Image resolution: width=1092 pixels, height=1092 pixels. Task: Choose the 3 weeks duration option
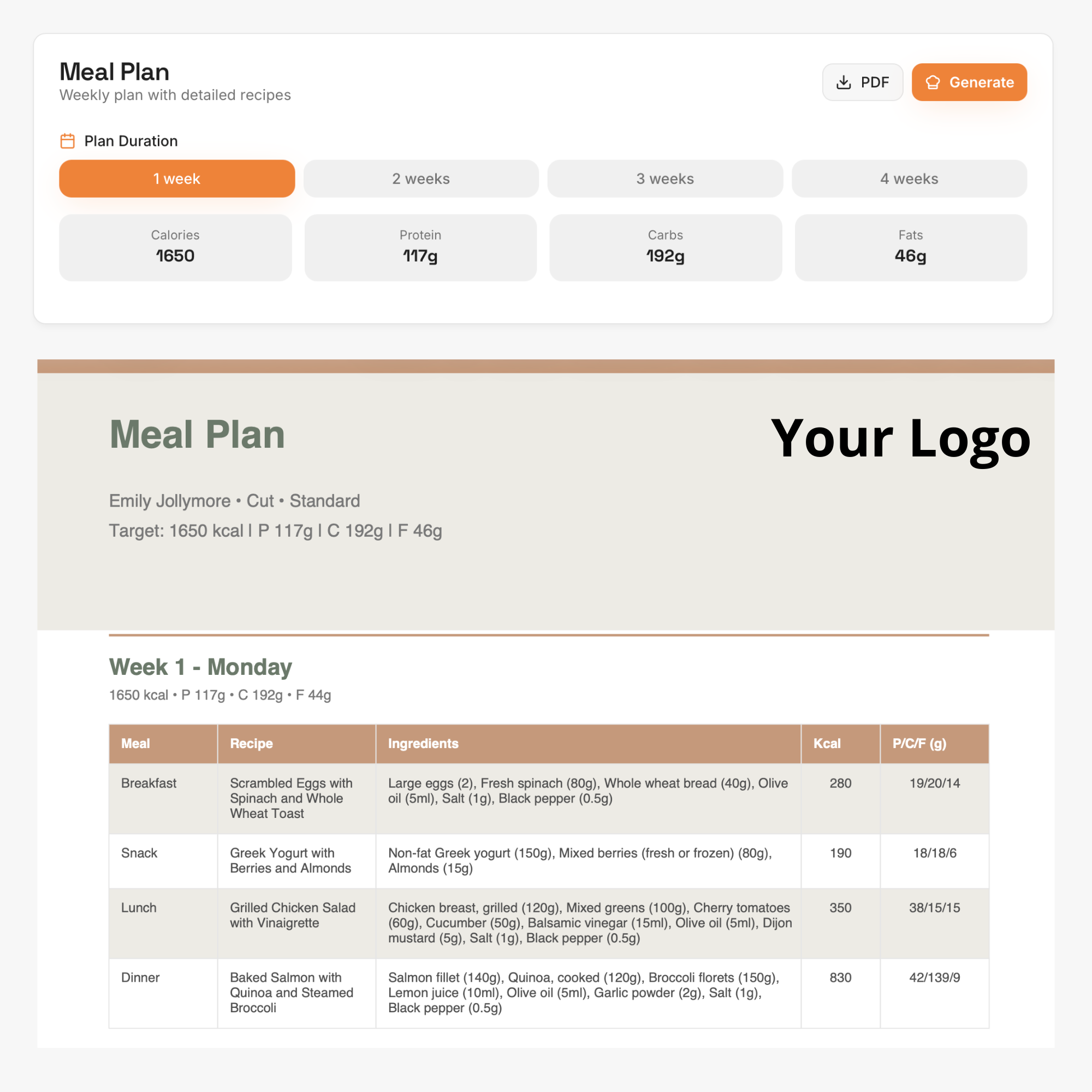tap(664, 179)
